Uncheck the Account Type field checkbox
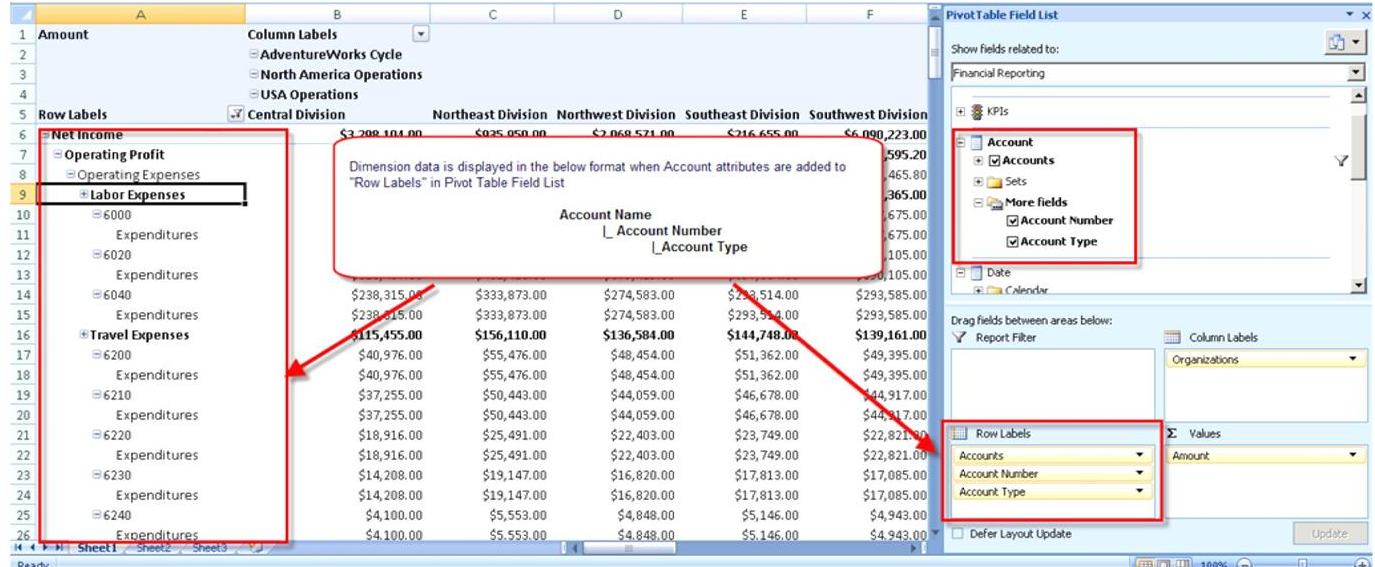The height and width of the screenshot is (567, 1375). [x=1013, y=242]
